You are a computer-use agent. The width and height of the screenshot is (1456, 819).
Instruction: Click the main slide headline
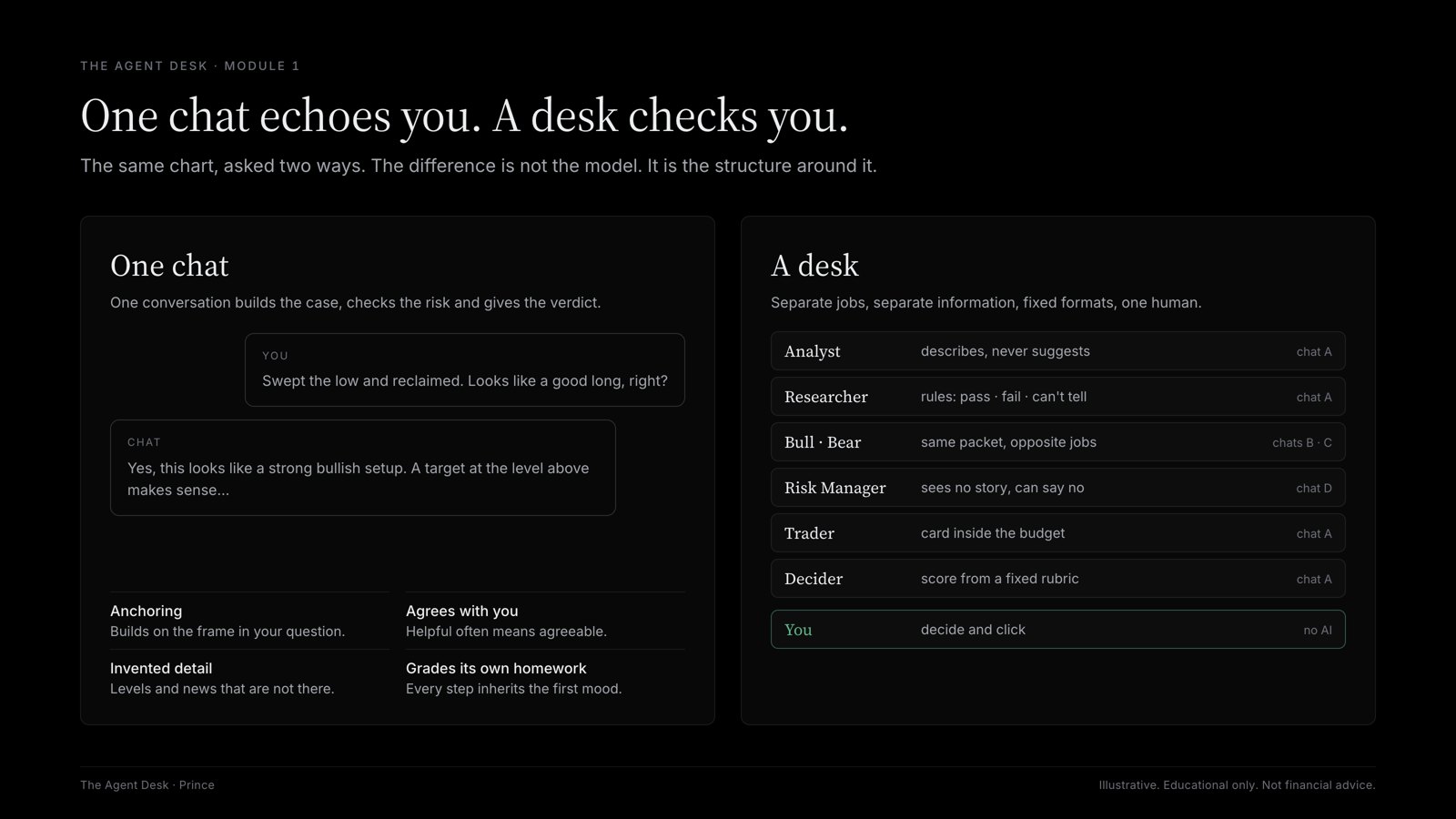464,116
